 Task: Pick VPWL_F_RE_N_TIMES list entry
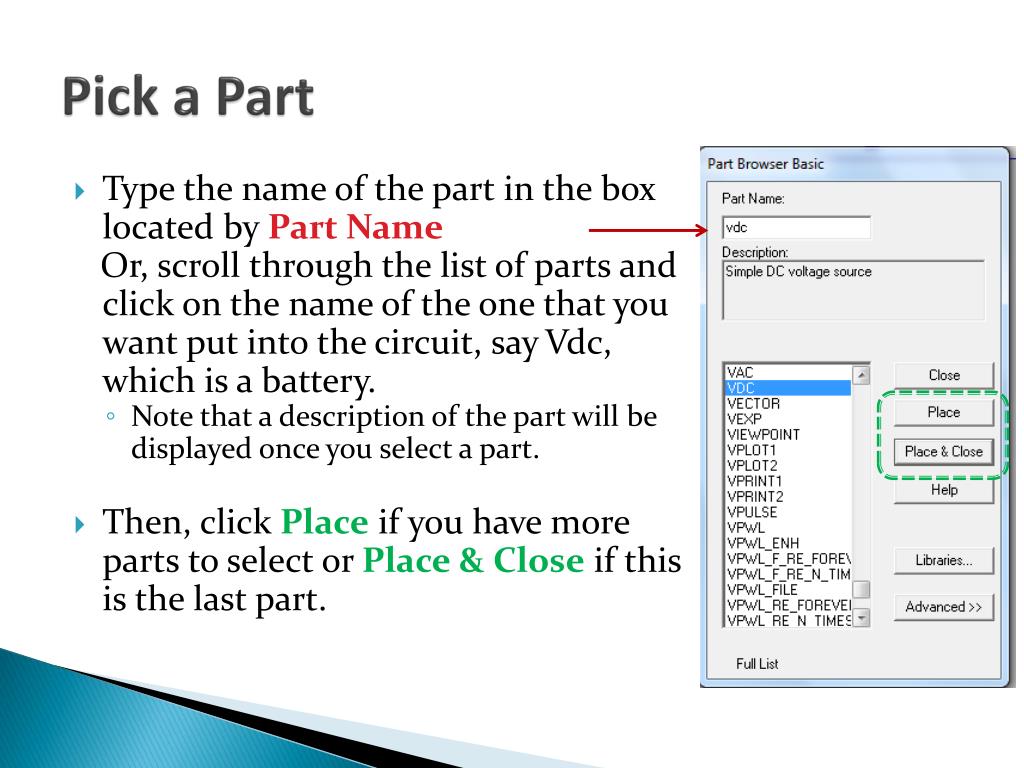(788, 574)
